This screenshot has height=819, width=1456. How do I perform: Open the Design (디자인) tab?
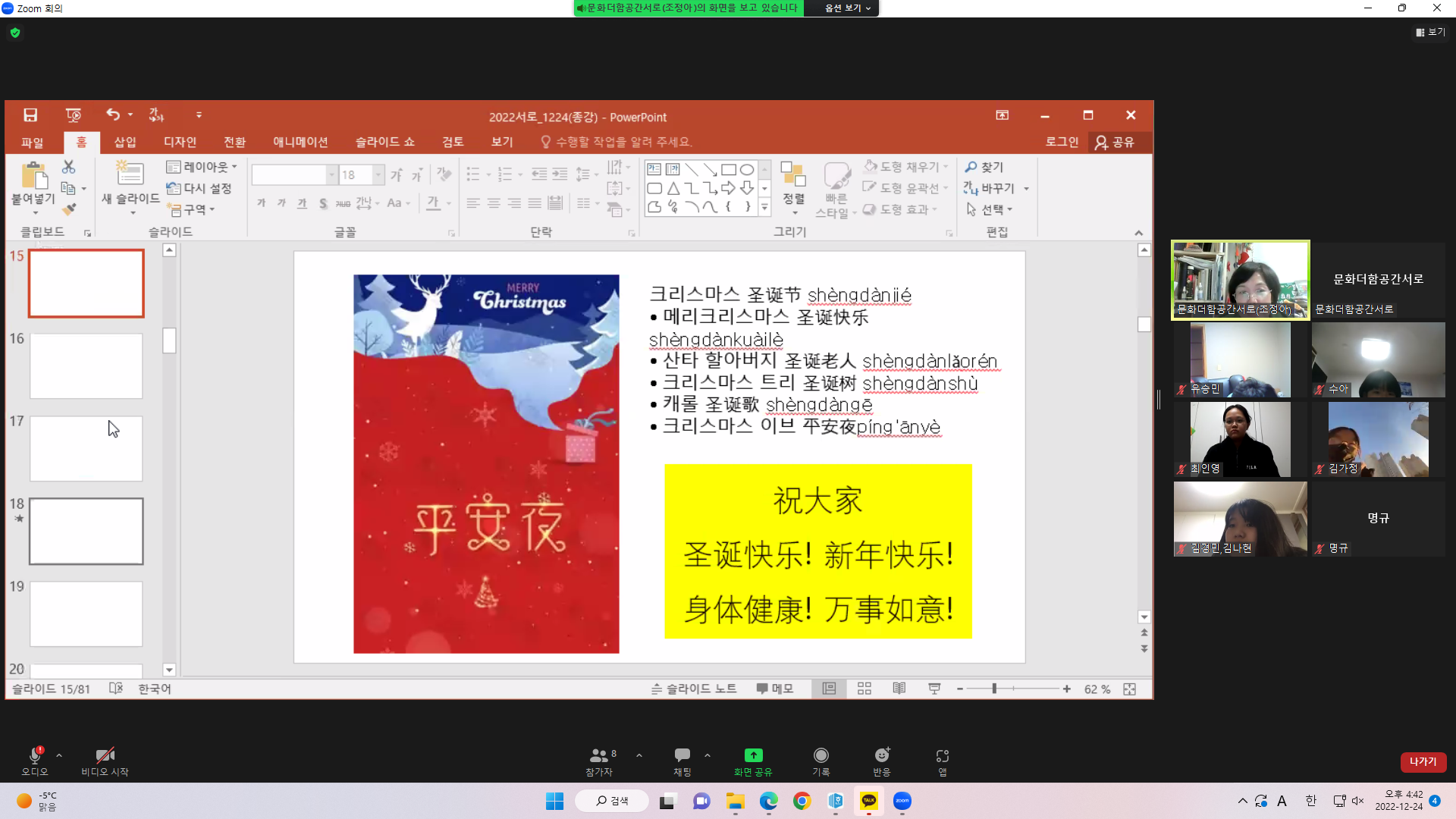[x=180, y=142]
